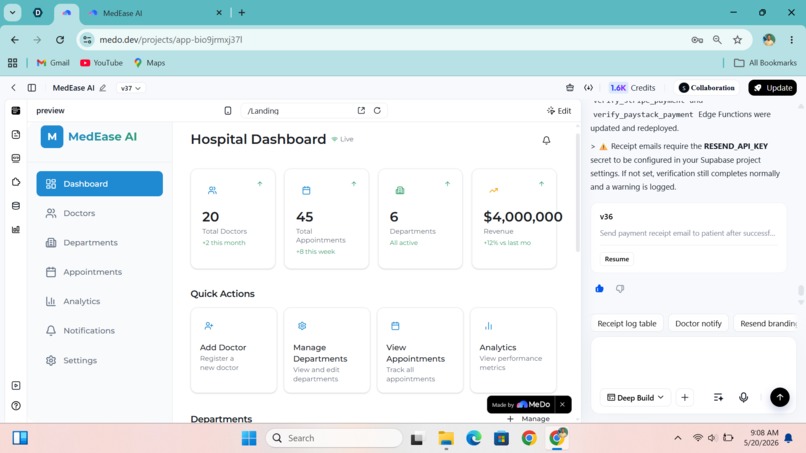Click the back arrow beside MedEase AI
This screenshot has width=806, height=453.
click(13, 88)
